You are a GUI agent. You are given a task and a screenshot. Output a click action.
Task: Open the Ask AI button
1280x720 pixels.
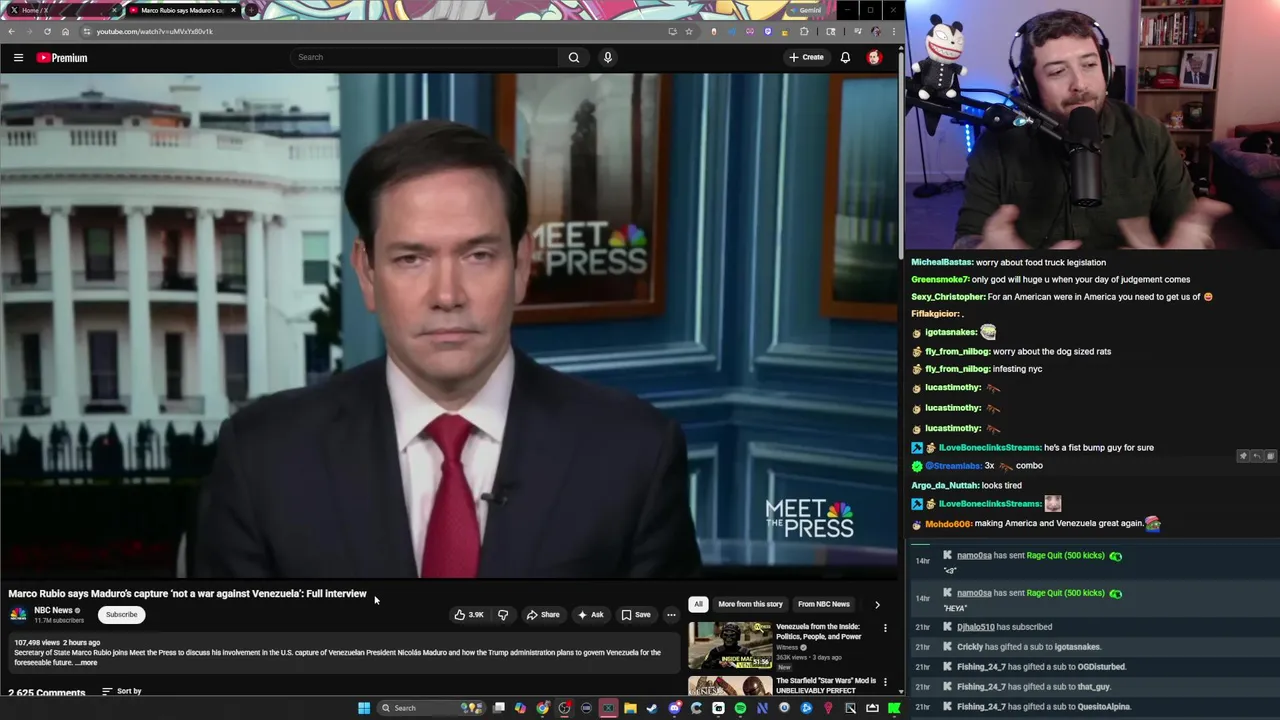(x=590, y=614)
